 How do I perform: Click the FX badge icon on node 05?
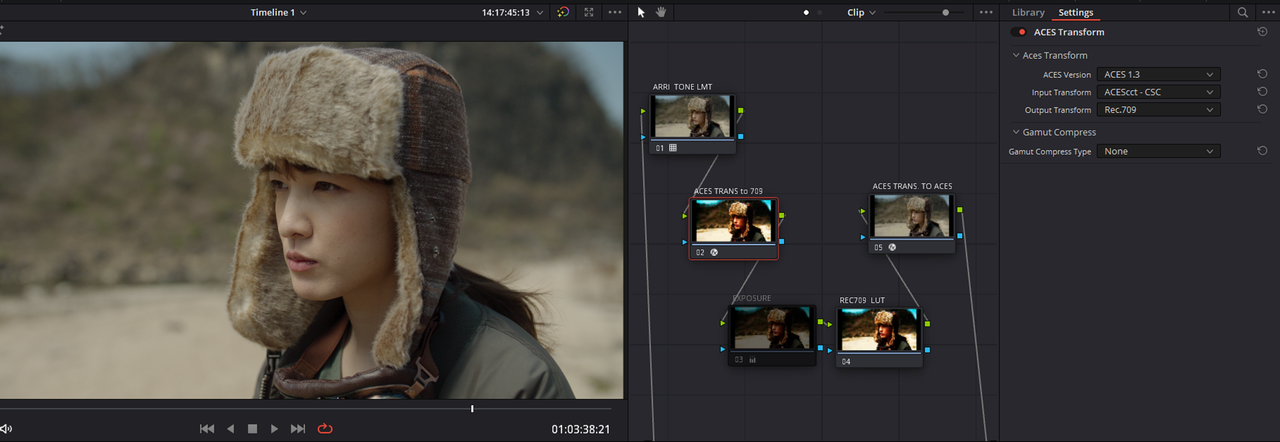(x=892, y=247)
